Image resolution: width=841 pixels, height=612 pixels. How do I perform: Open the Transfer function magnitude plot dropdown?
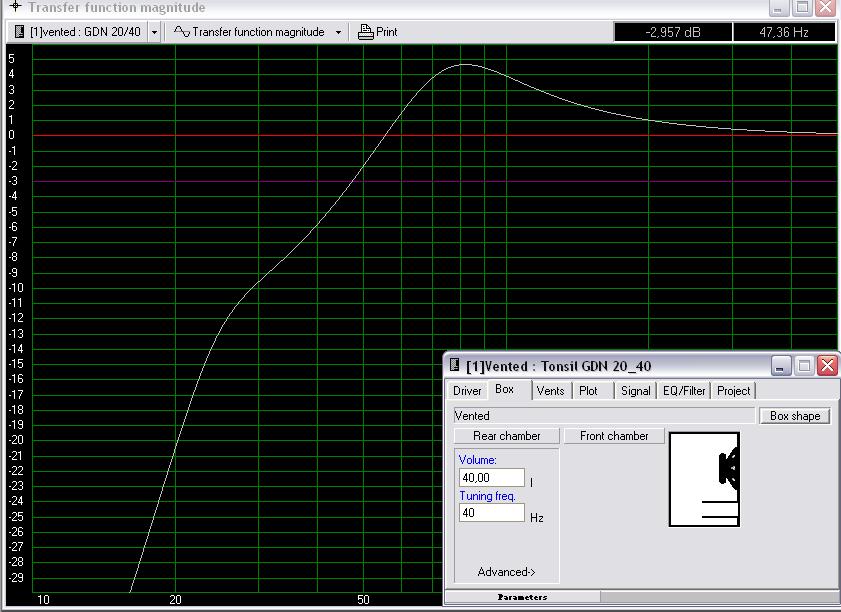338,32
